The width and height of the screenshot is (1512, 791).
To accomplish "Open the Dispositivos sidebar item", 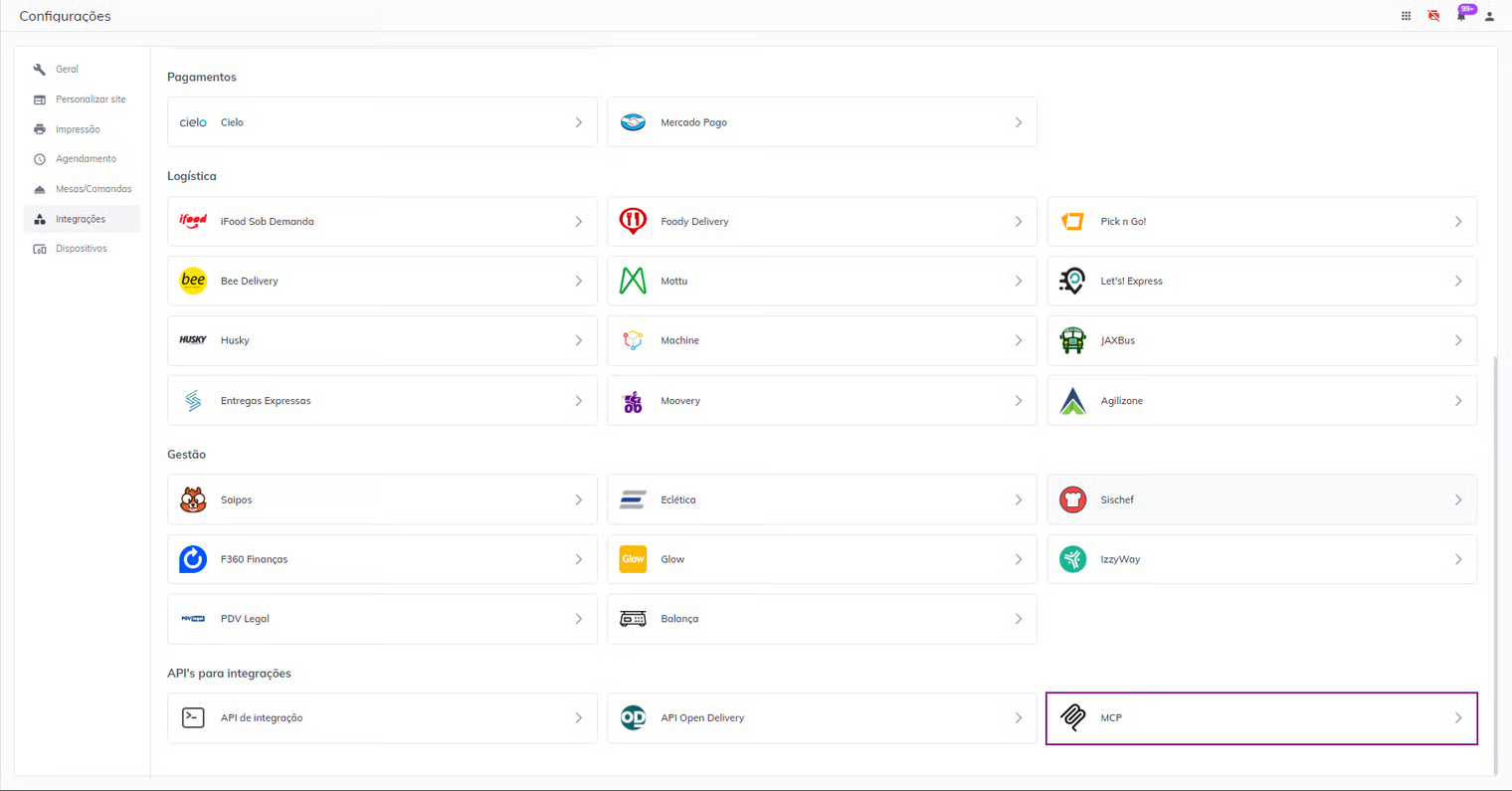I will [82, 249].
